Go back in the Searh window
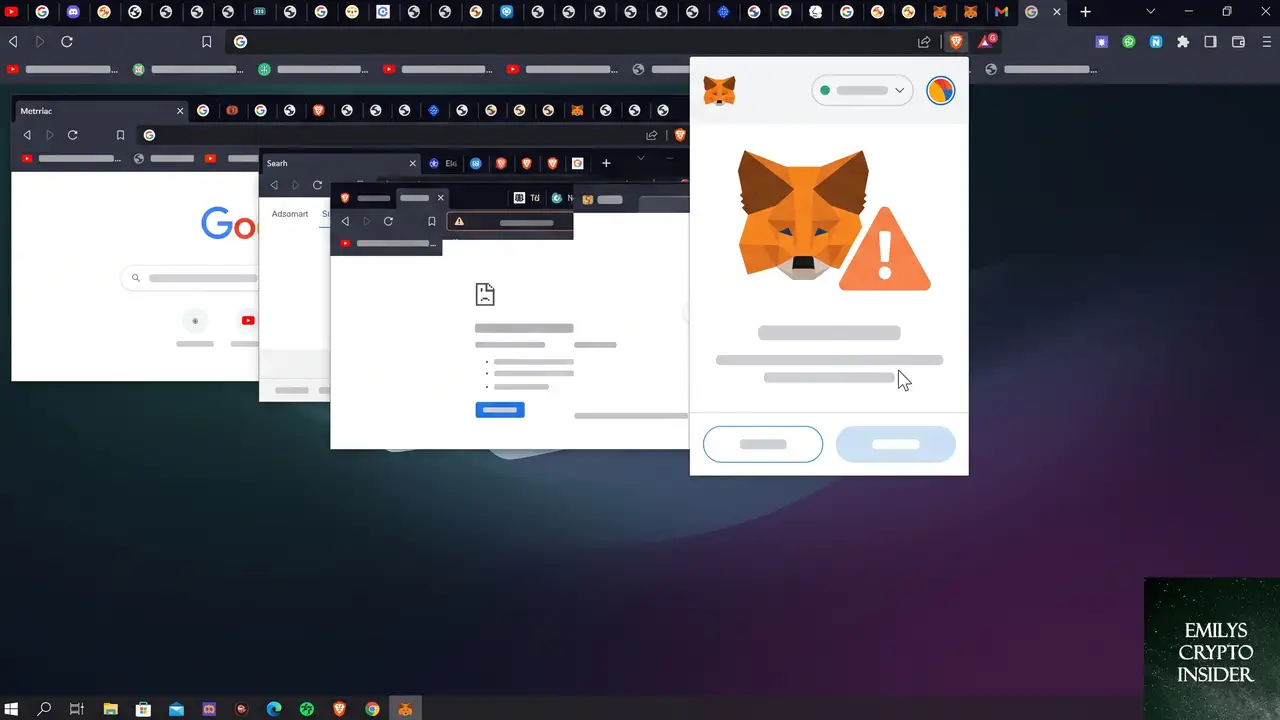Screen dimensions: 1280x720 (x=274, y=185)
